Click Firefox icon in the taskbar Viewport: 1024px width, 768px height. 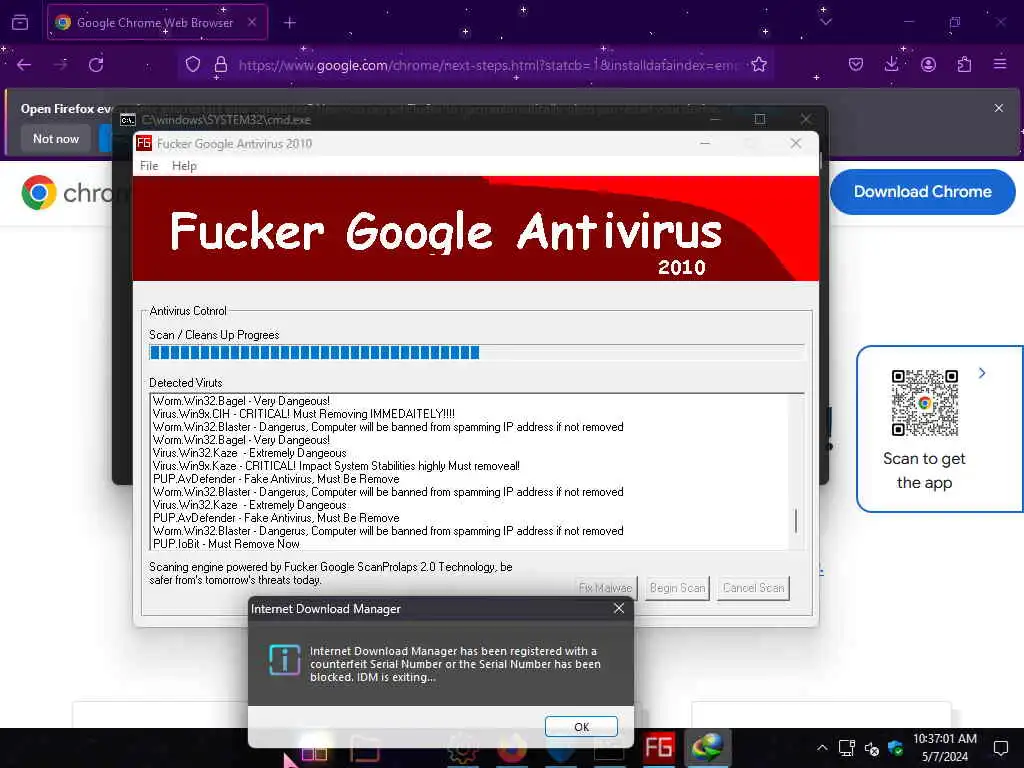click(x=512, y=748)
